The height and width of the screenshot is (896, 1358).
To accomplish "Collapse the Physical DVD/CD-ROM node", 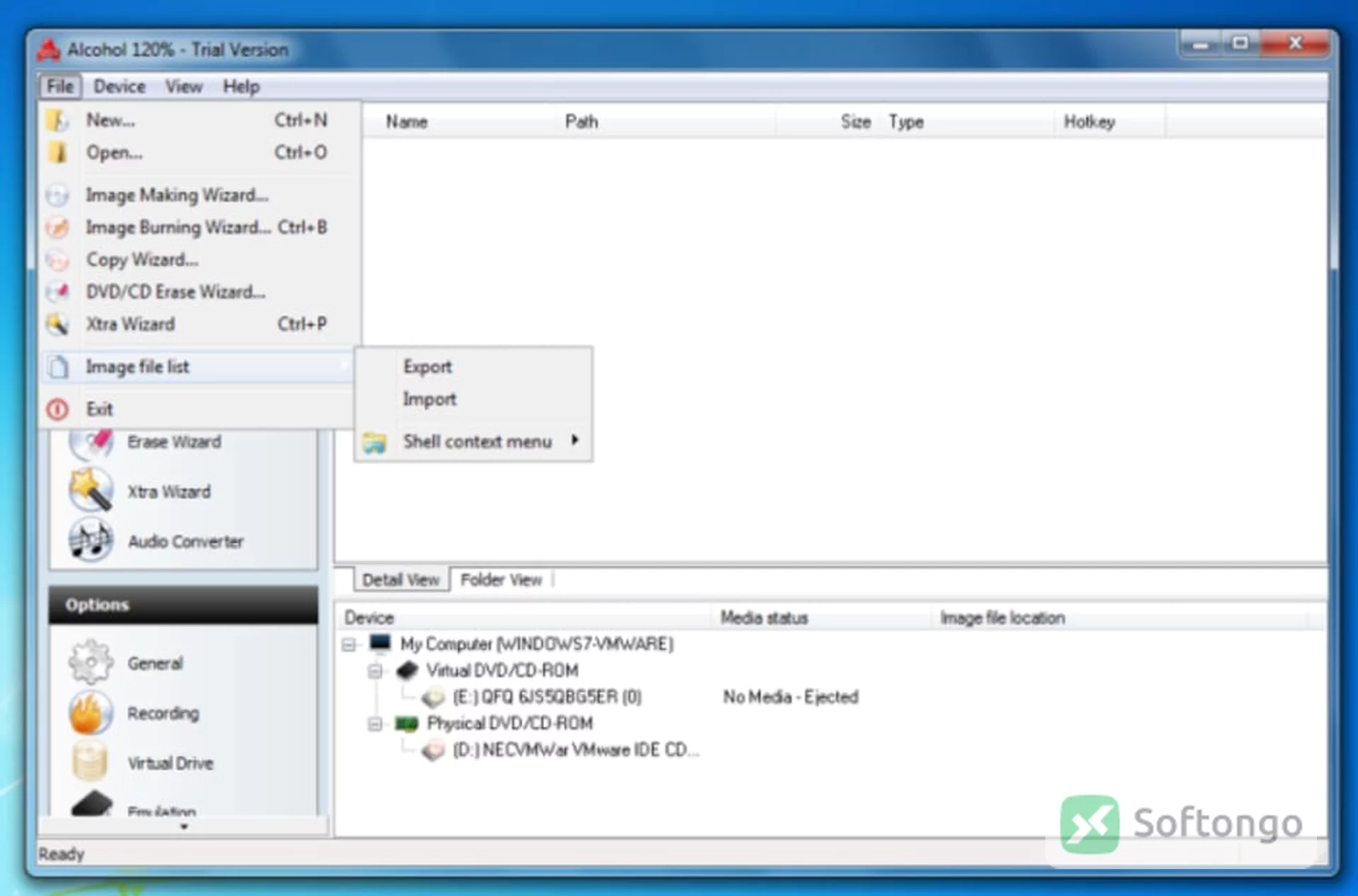I will pos(376,723).
